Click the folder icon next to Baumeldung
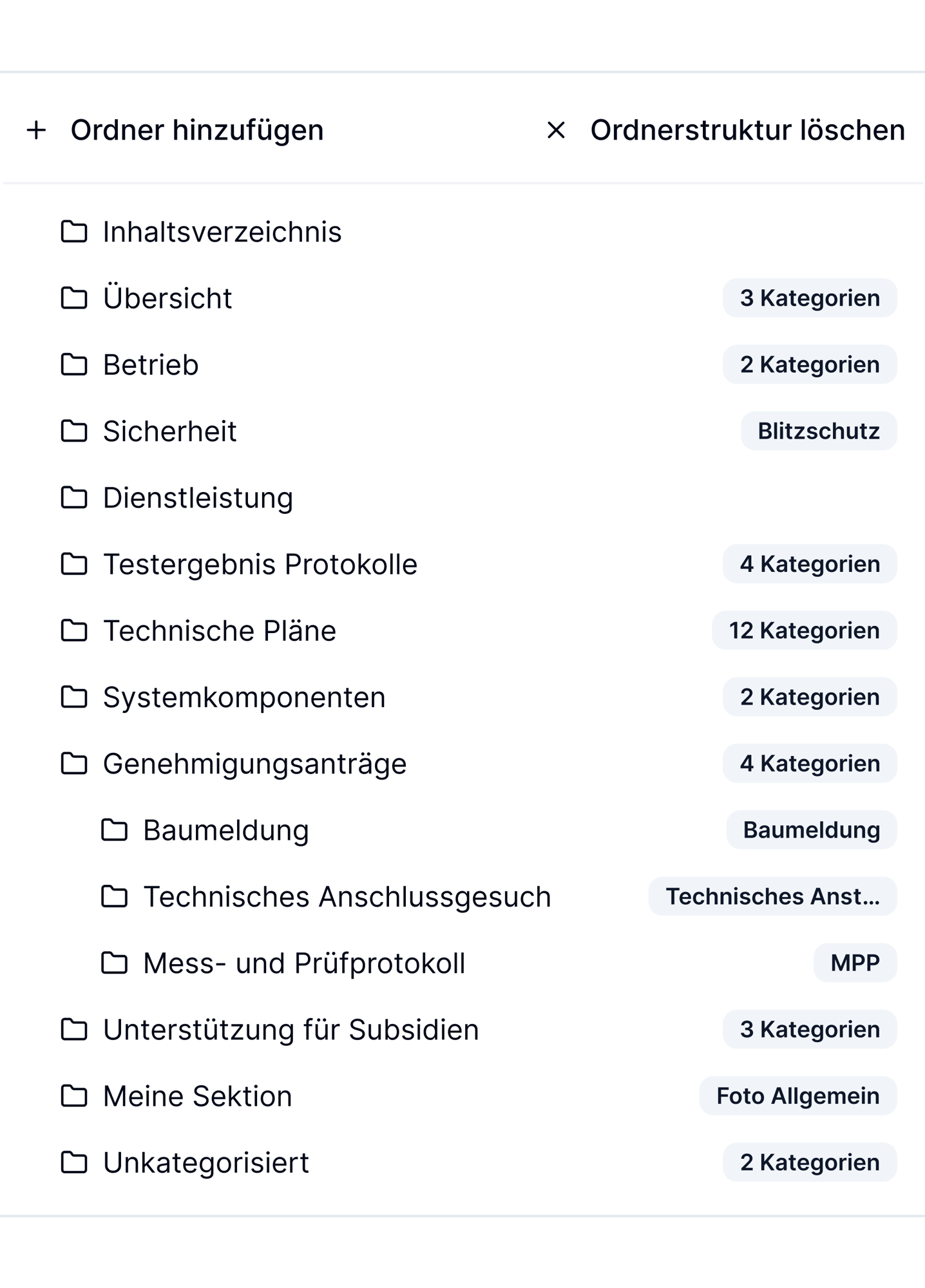925x1288 pixels. tap(115, 830)
